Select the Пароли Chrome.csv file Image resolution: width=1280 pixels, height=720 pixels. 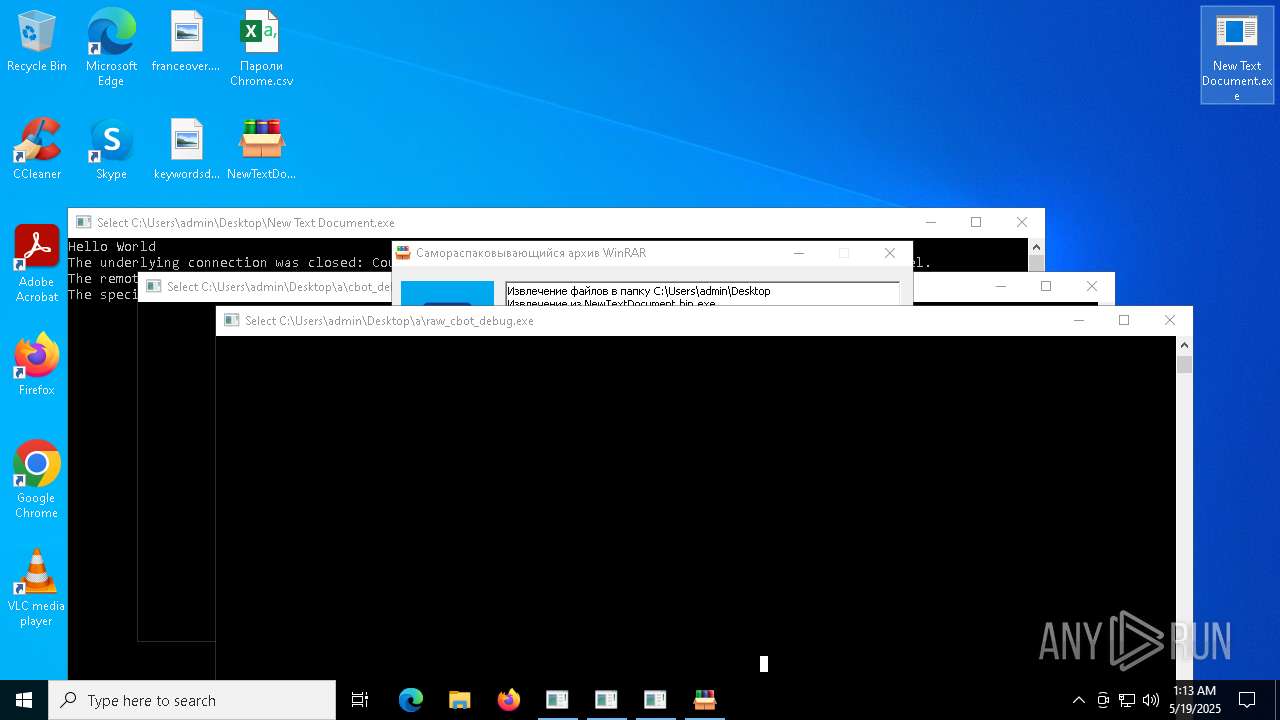[261, 48]
